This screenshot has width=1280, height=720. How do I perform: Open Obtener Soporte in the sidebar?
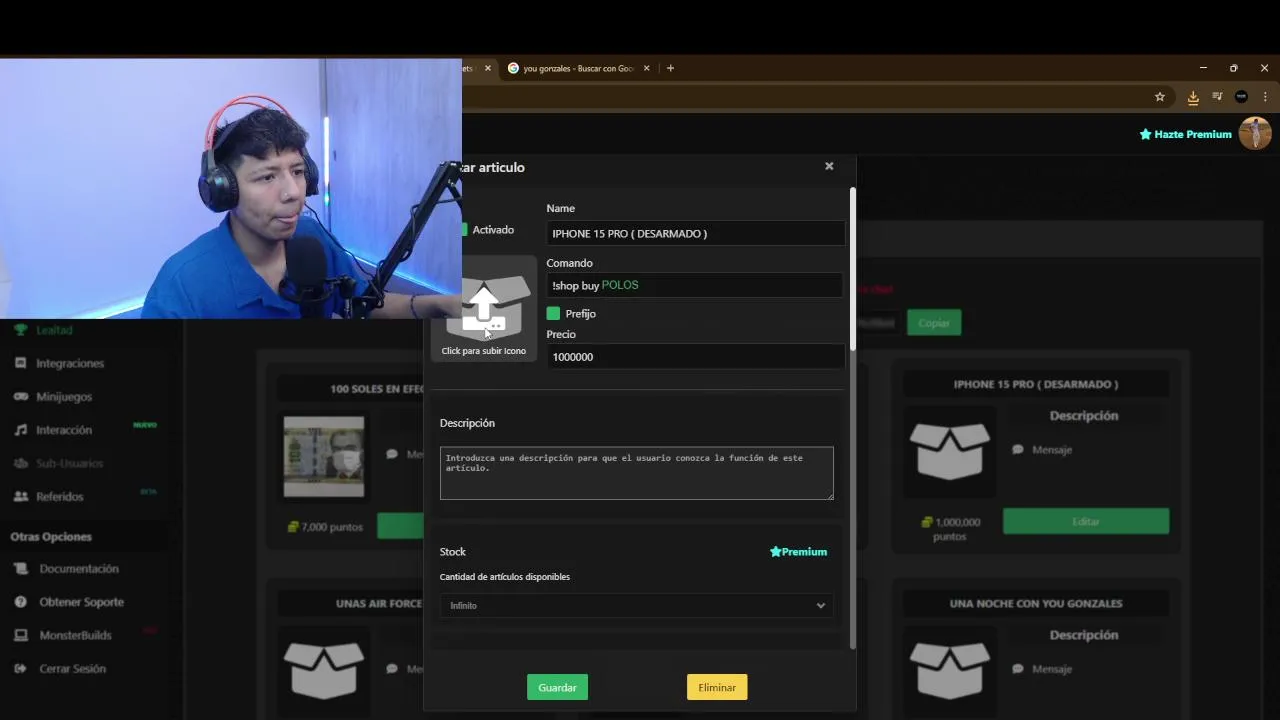click(82, 602)
